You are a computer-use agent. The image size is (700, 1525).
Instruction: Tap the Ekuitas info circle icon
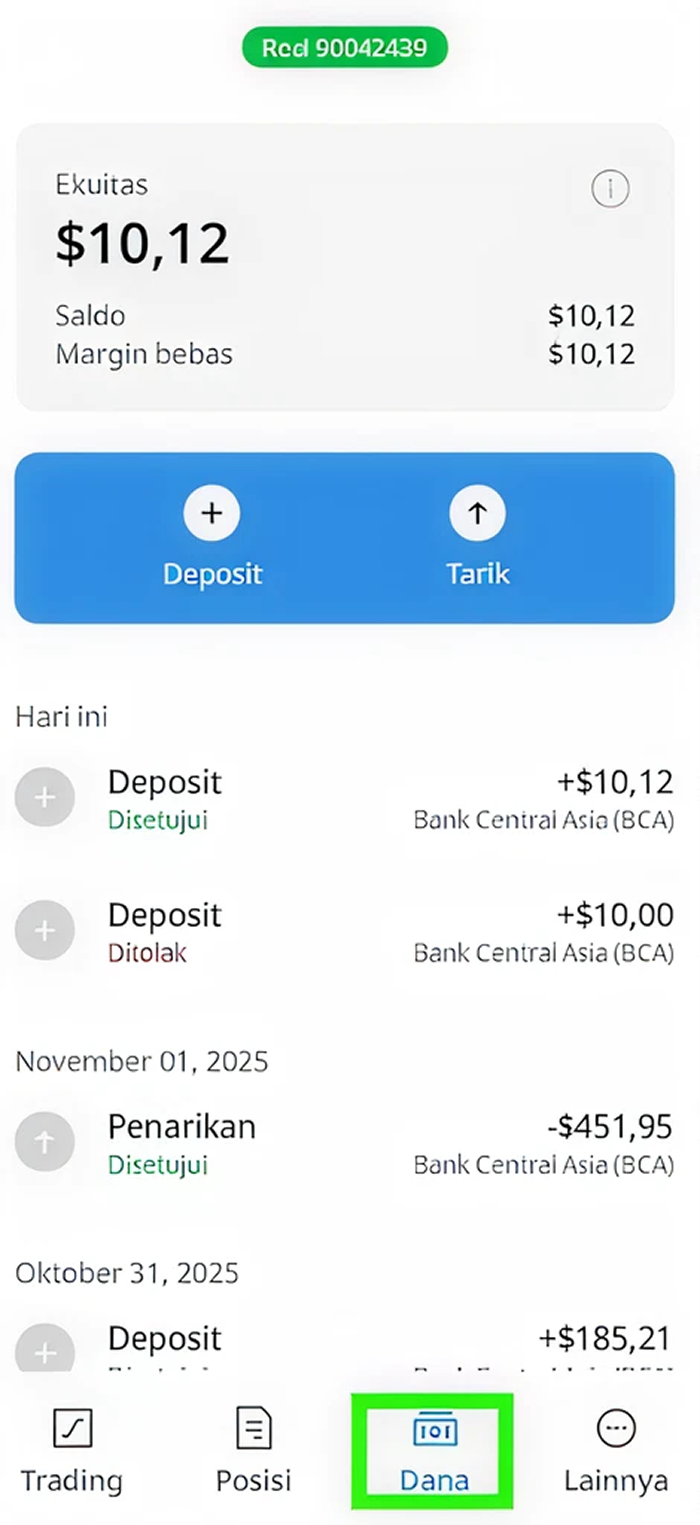tap(610, 188)
